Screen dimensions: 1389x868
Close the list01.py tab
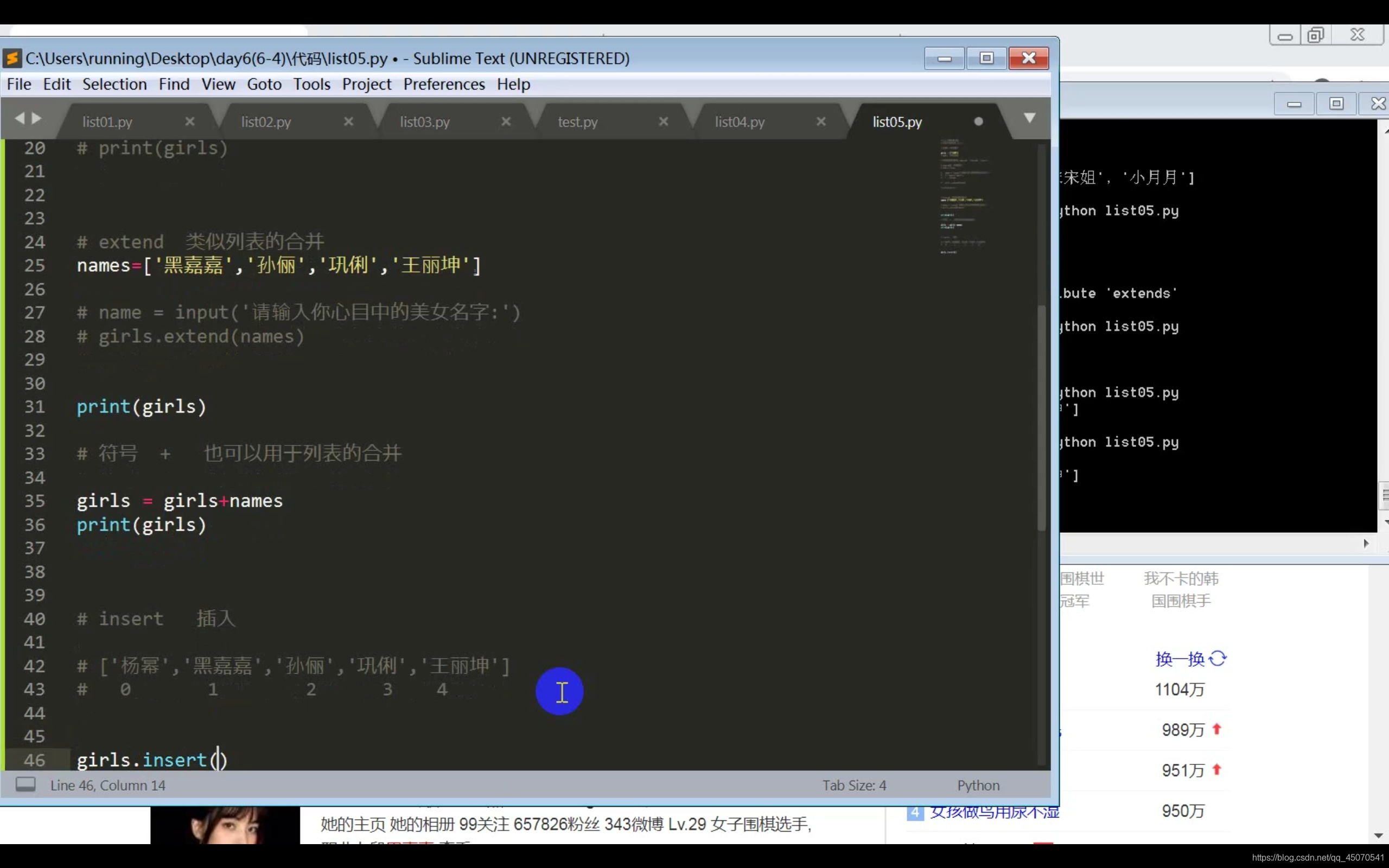(190, 122)
